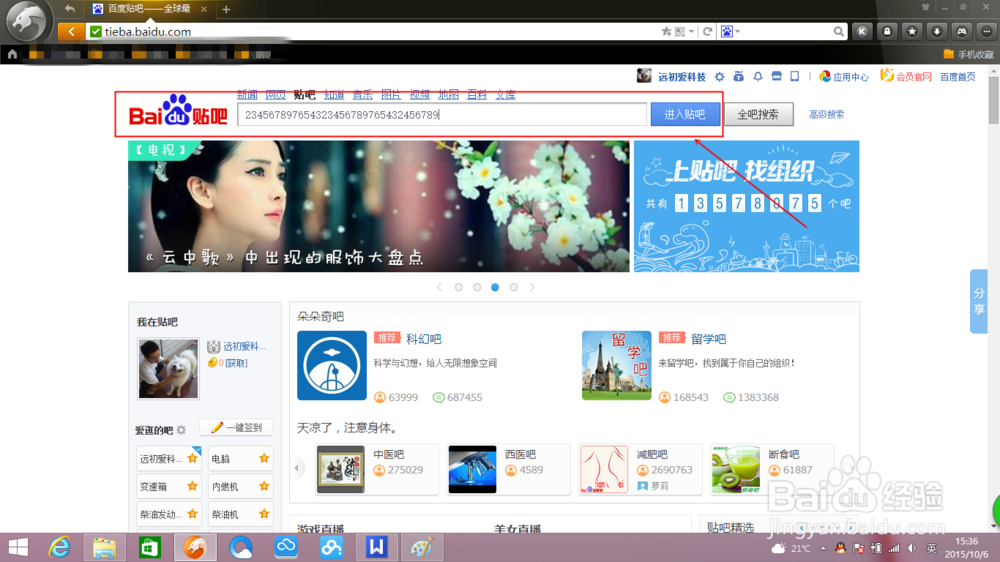Close the 百度贴吧 browser tab
Screen dimensions: 1000x562
pos(203,9)
